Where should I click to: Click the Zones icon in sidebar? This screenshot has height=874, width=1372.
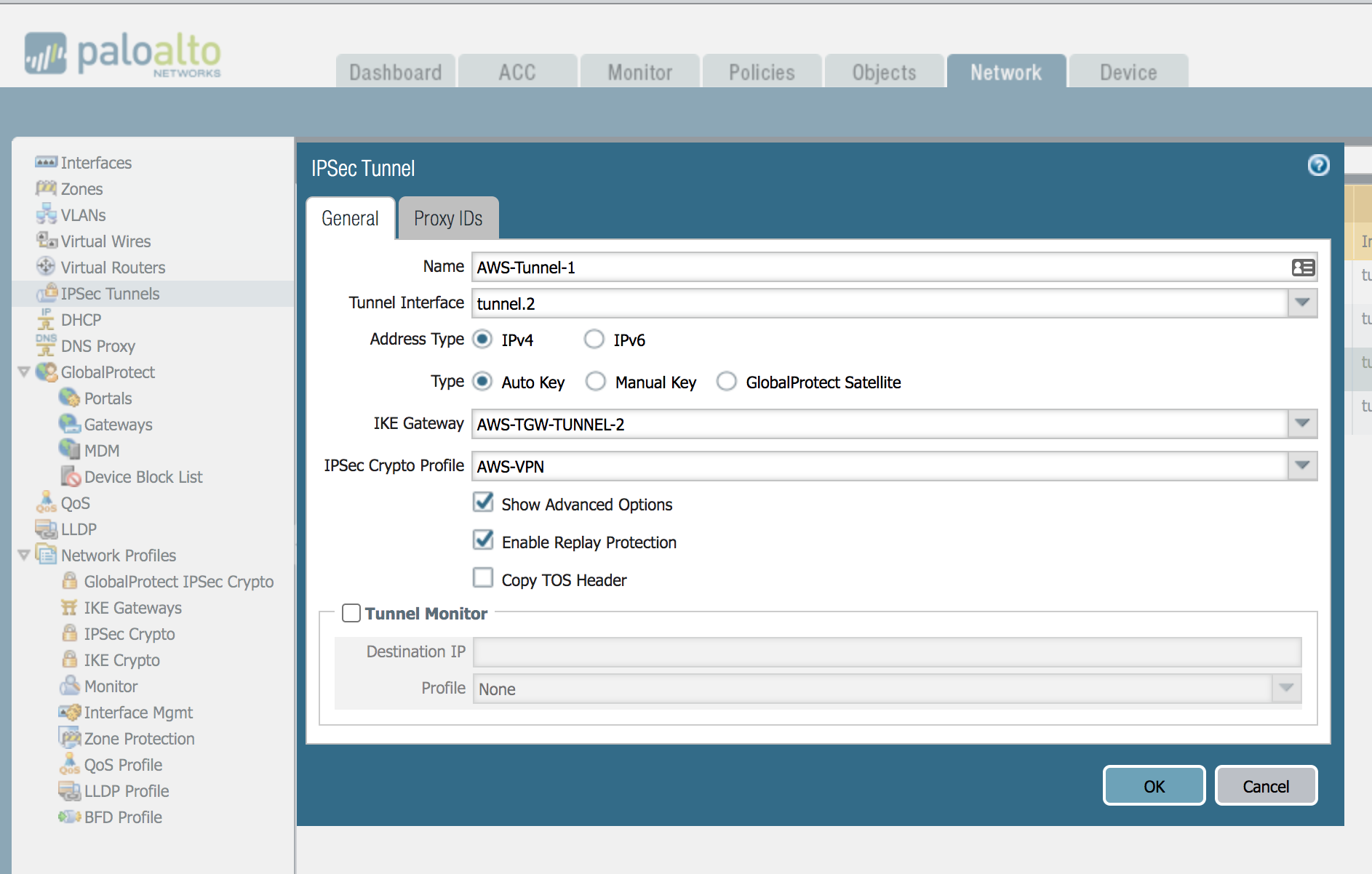pyautogui.click(x=46, y=188)
